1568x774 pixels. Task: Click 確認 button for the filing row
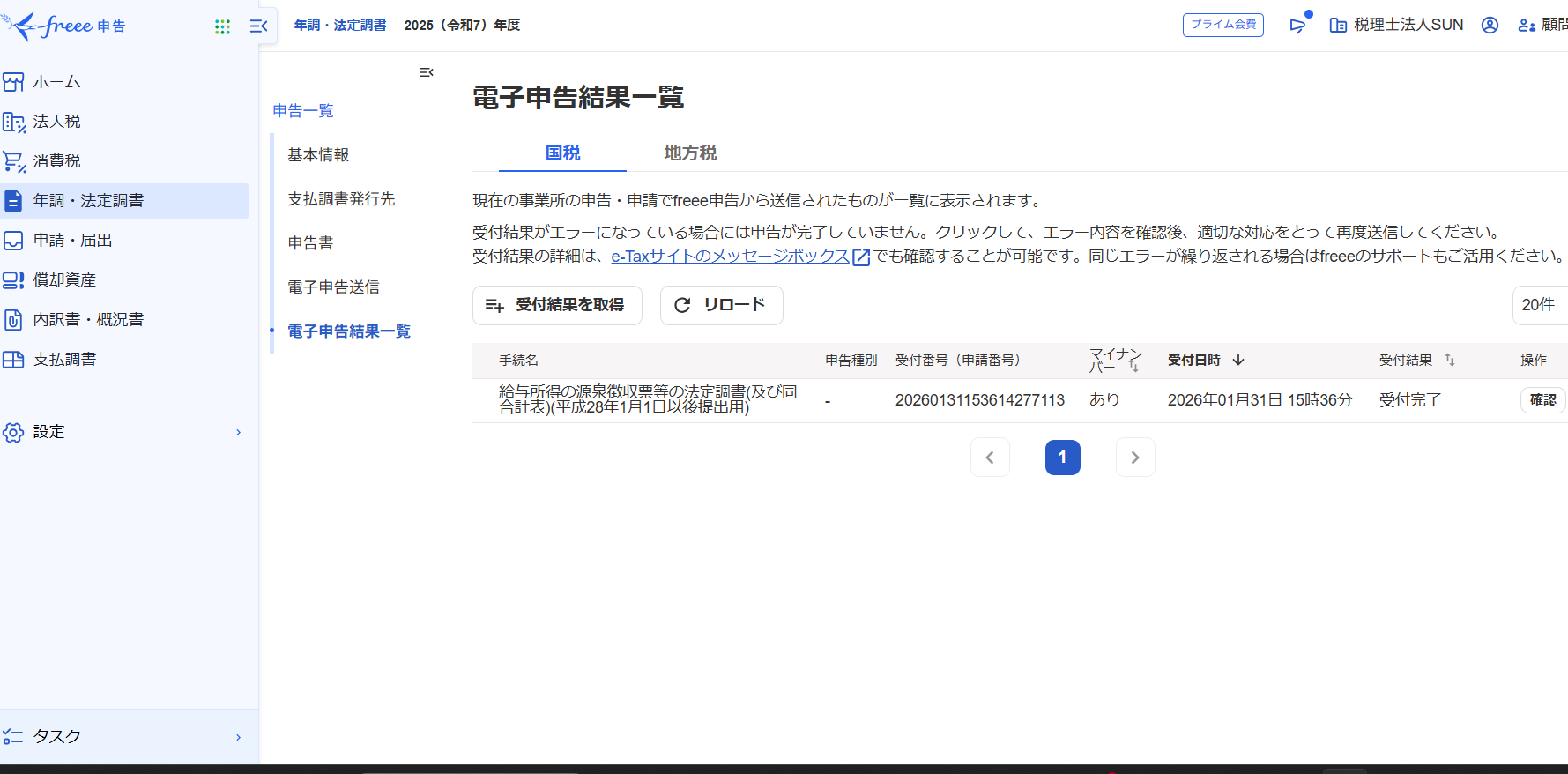1542,400
